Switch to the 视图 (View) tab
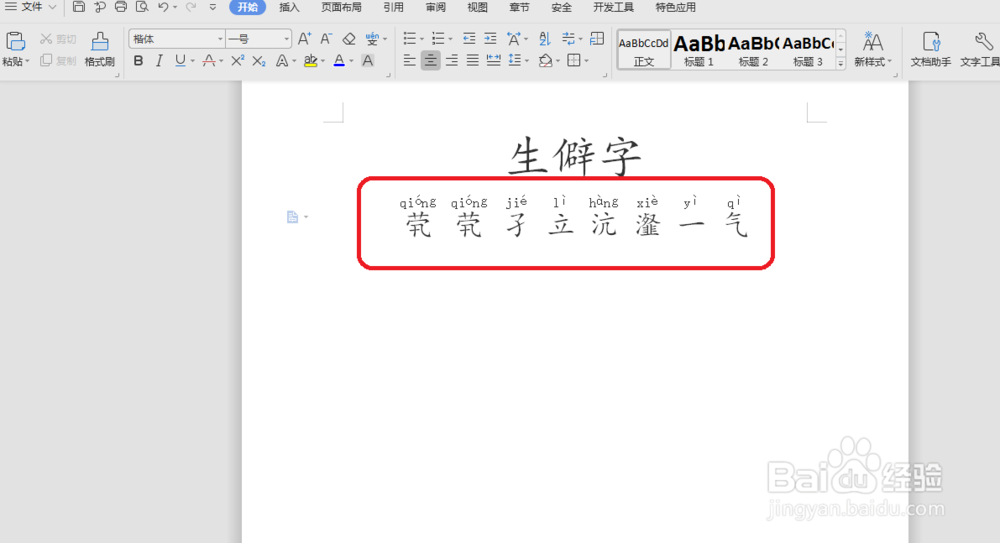The height and width of the screenshot is (543, 1000). coord(477,7)
